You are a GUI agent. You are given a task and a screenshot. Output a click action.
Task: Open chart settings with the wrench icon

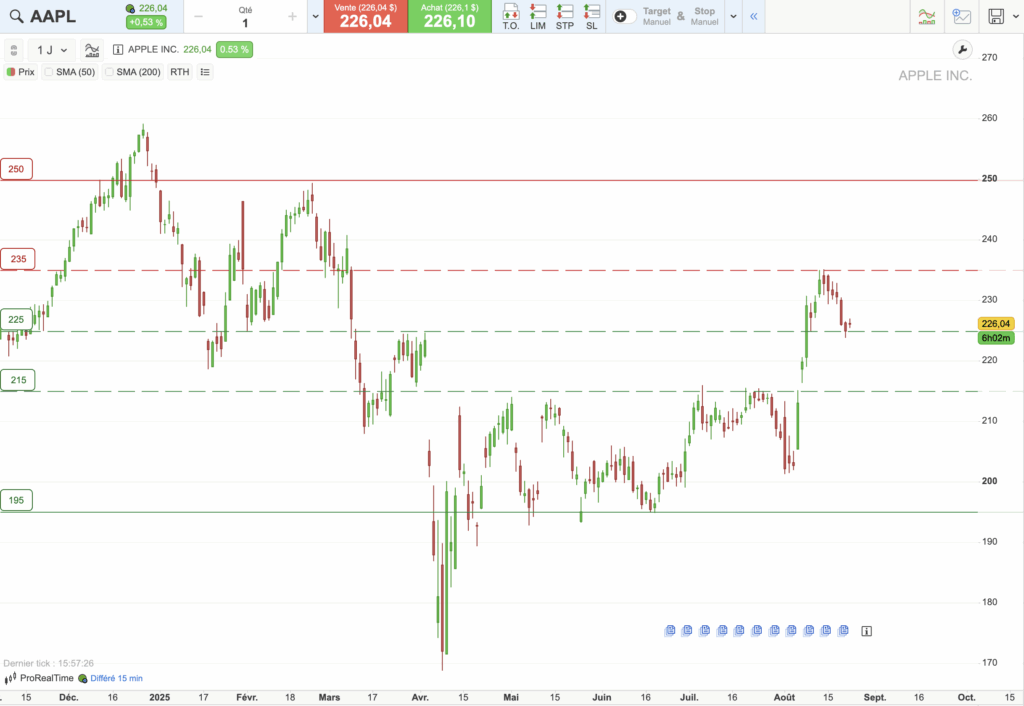pyautogui.click(x=962, y=48)
